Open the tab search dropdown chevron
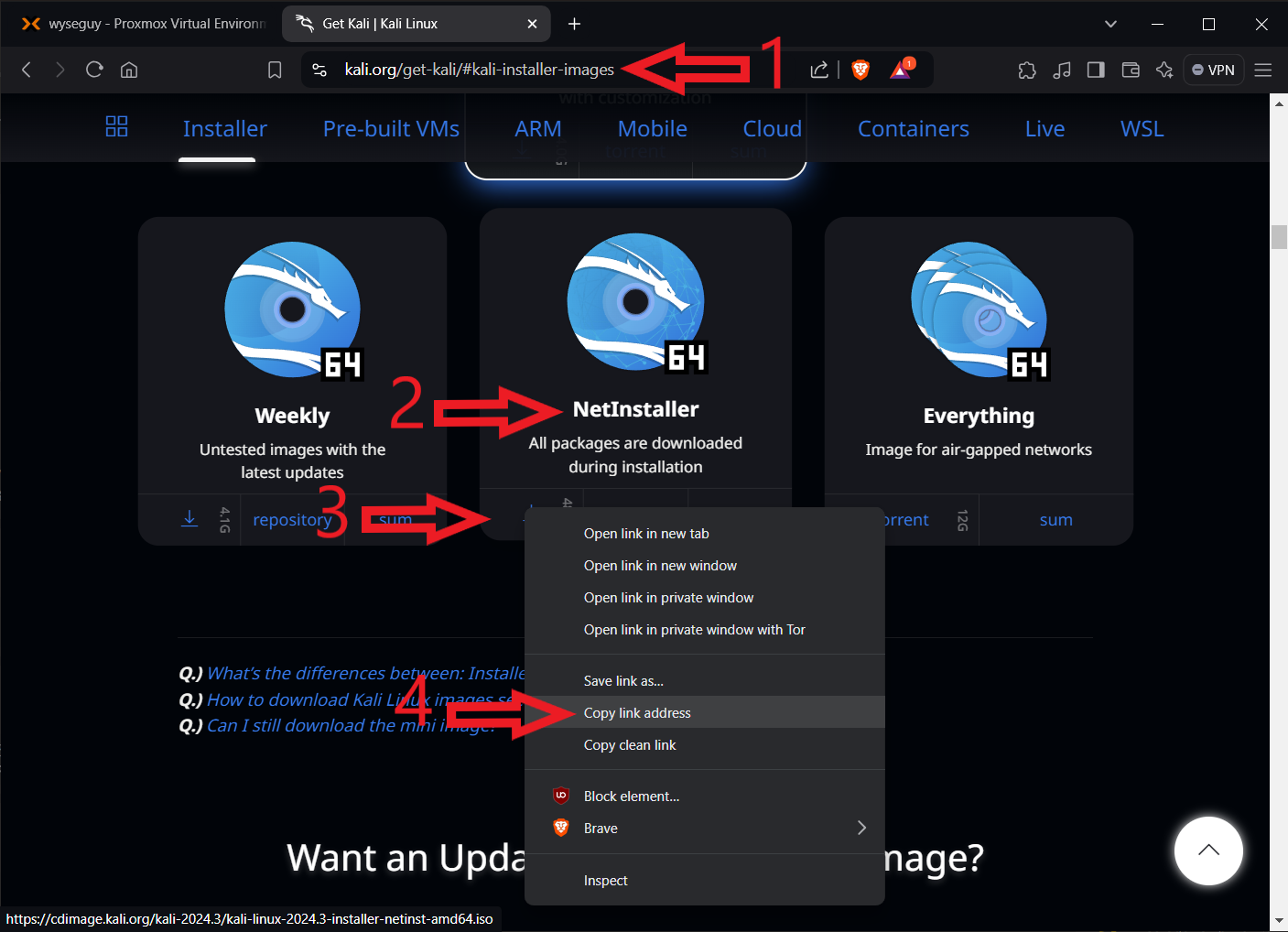The width and height of the screenshot is (1288, 932). tap(1110, 24)
